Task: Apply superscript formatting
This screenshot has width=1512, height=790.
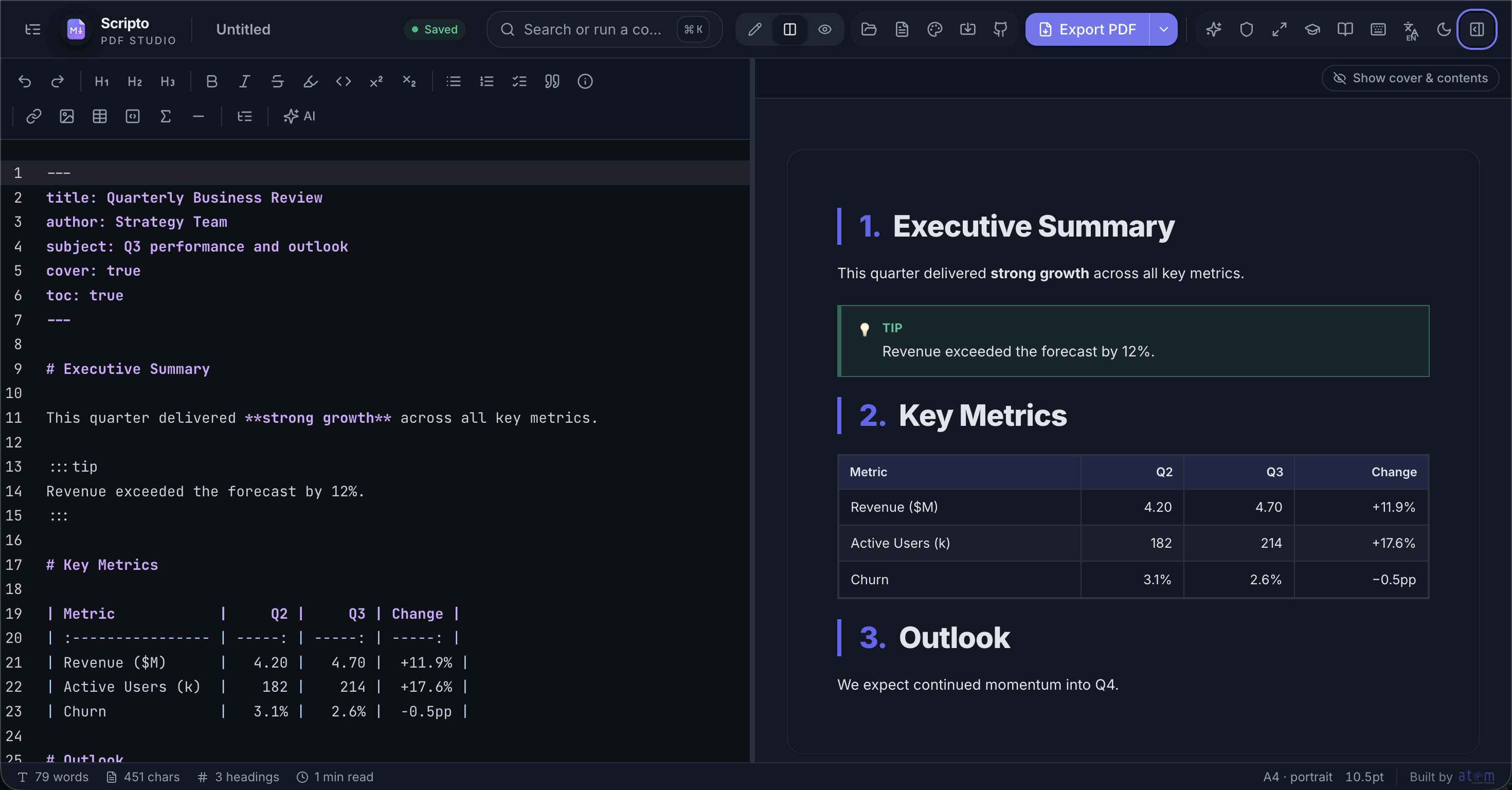Action: pyautogui.click(x=376, y=82)
